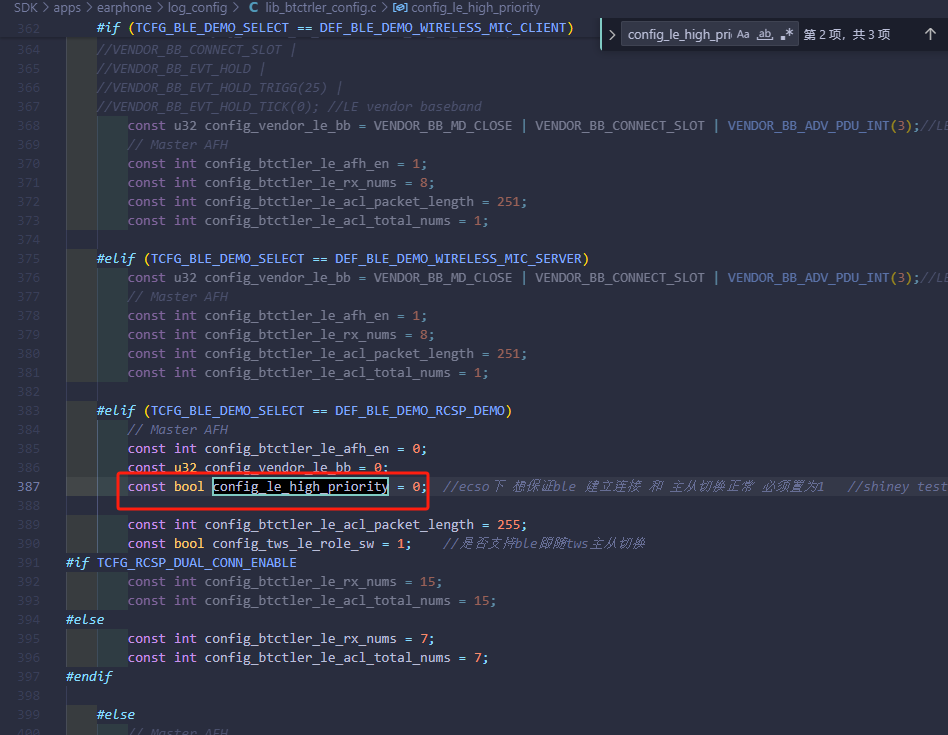Click the //VENDOR_BB_EVT_HOLD_TRIGG(25) comment
This screenshot has height=735, width=948.
212,88
